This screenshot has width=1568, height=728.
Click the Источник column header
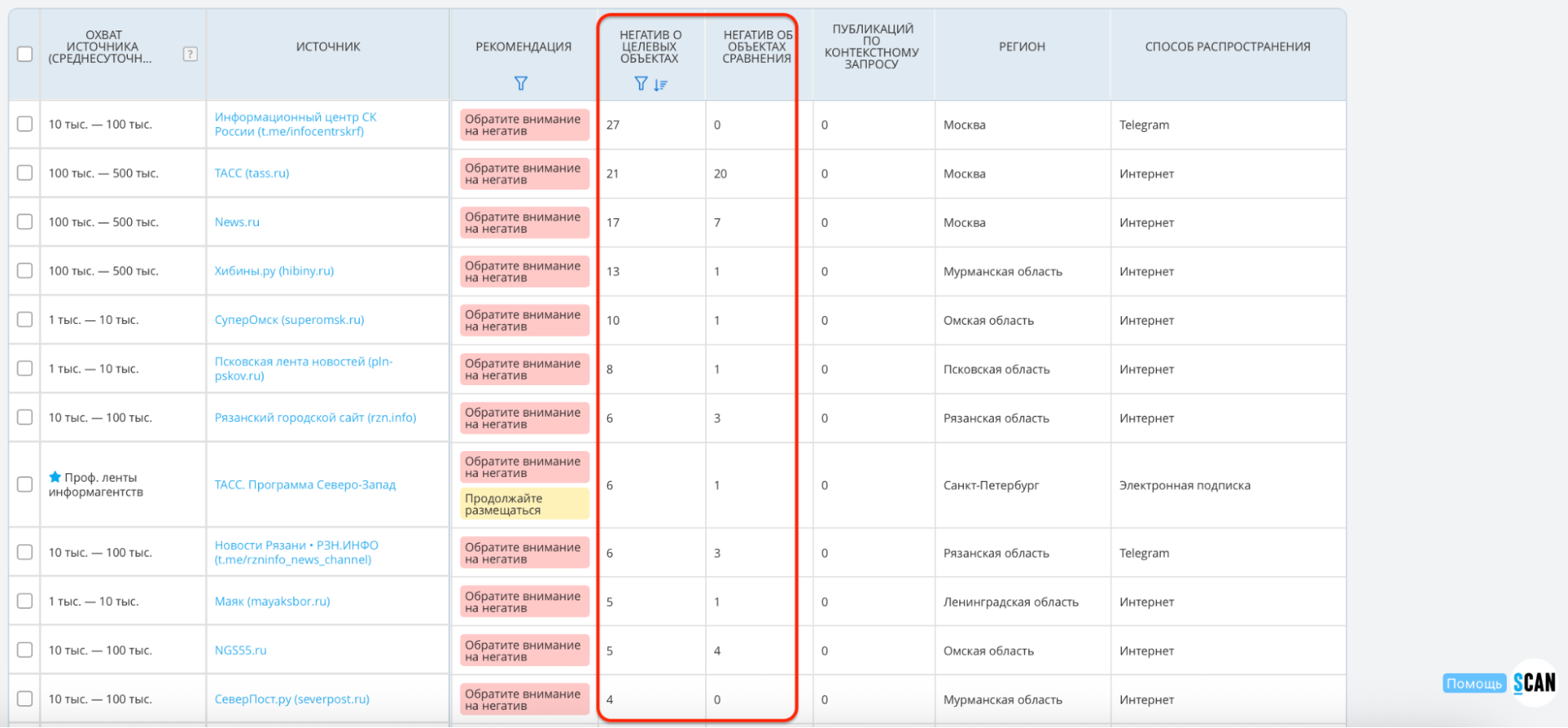[328, 47]
